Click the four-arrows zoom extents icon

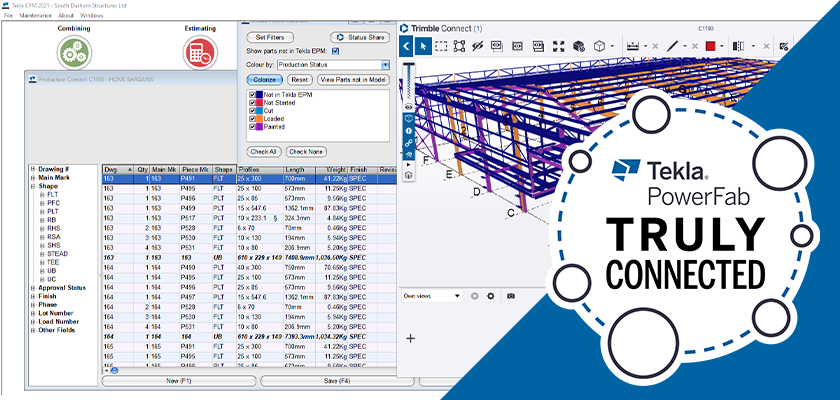[558, 46]
